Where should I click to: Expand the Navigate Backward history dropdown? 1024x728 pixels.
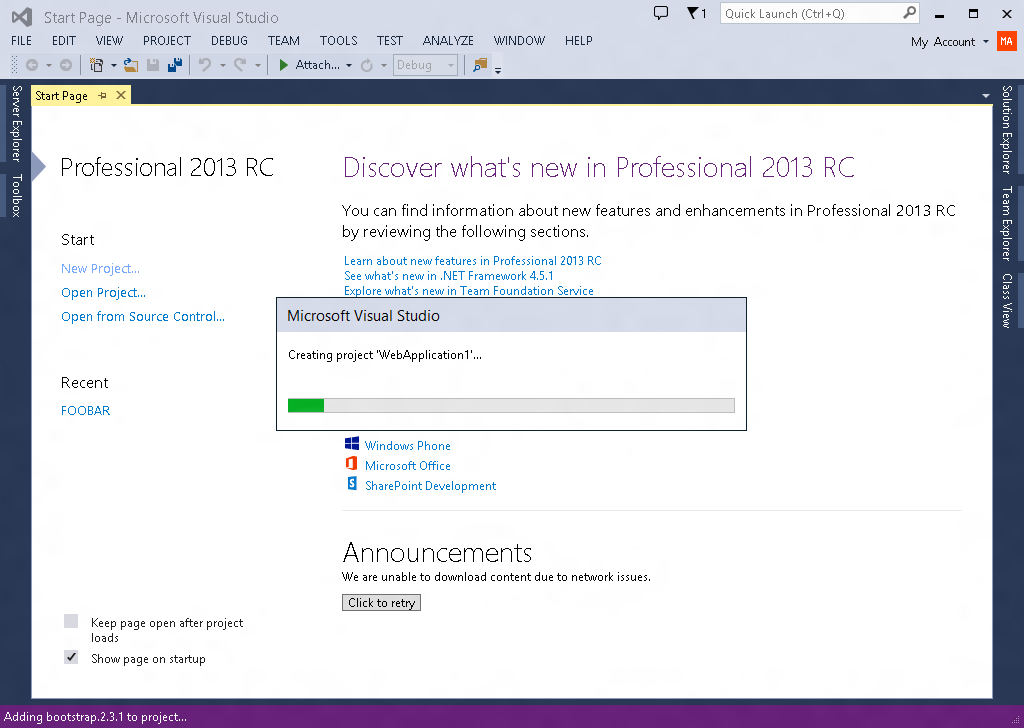[x=49, y=65]
